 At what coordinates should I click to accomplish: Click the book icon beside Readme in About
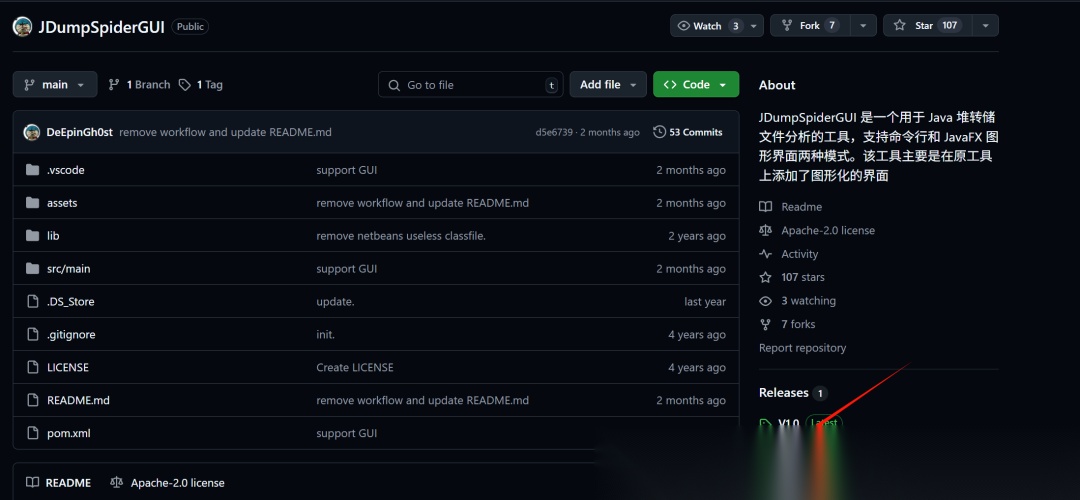(x=765, y=207)
